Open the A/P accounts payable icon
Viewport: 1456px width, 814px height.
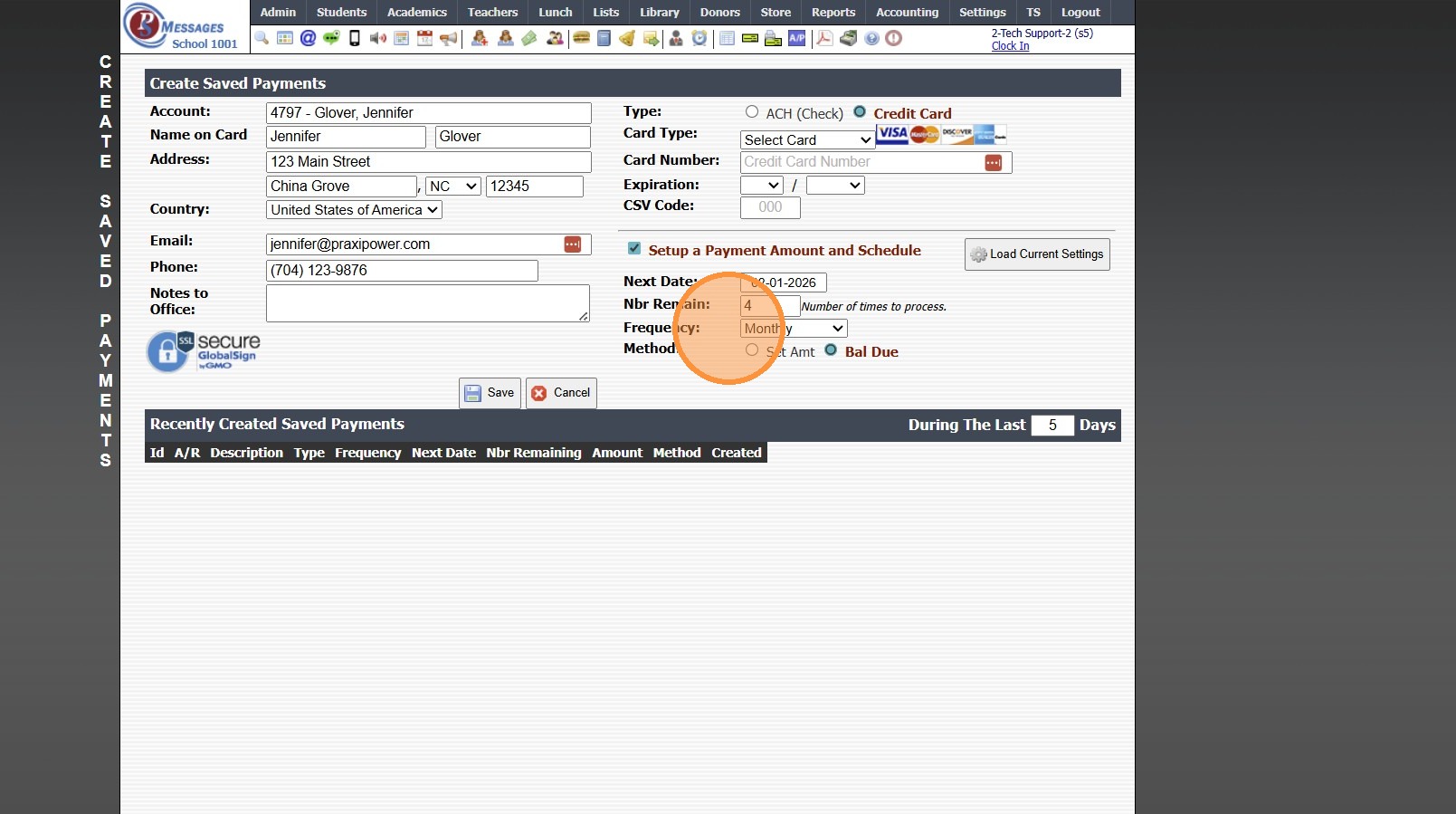tap(797, 38)
